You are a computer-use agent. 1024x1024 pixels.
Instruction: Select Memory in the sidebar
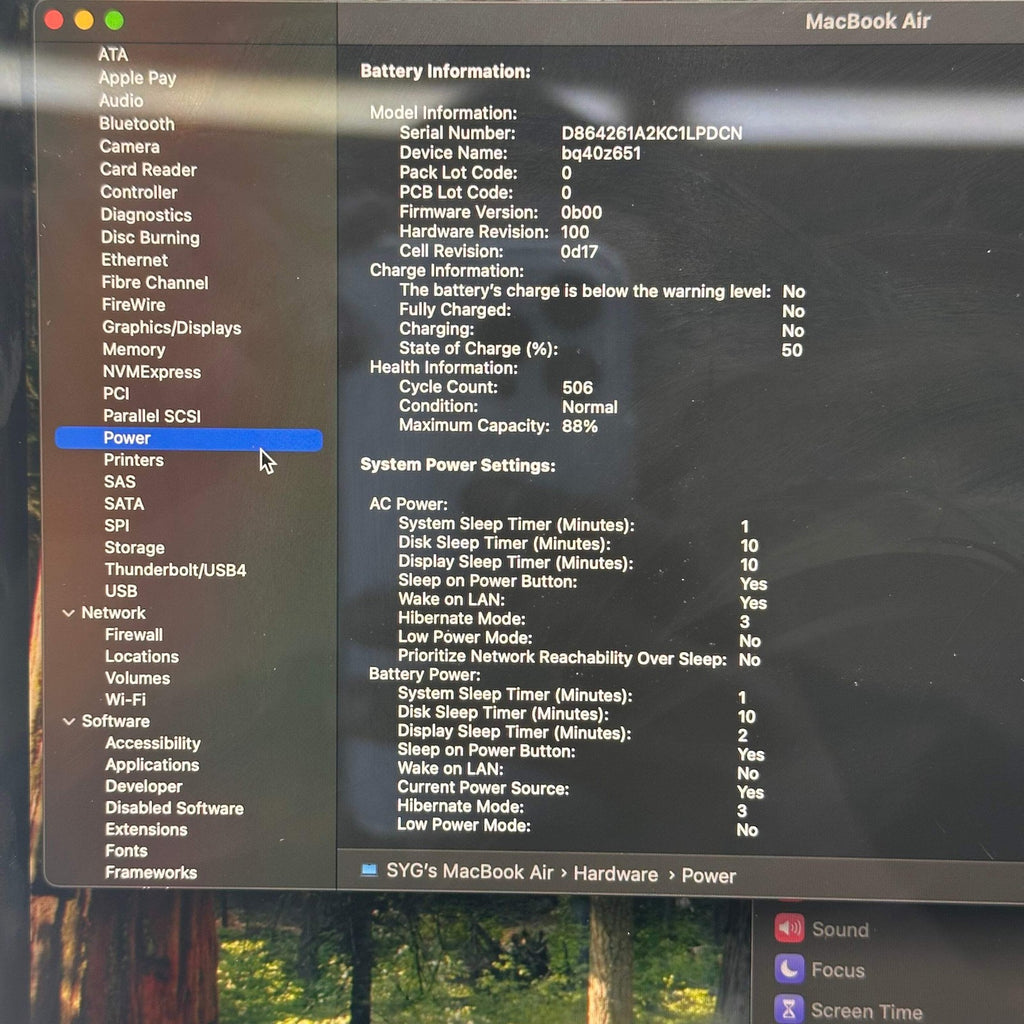click(134, 349)
